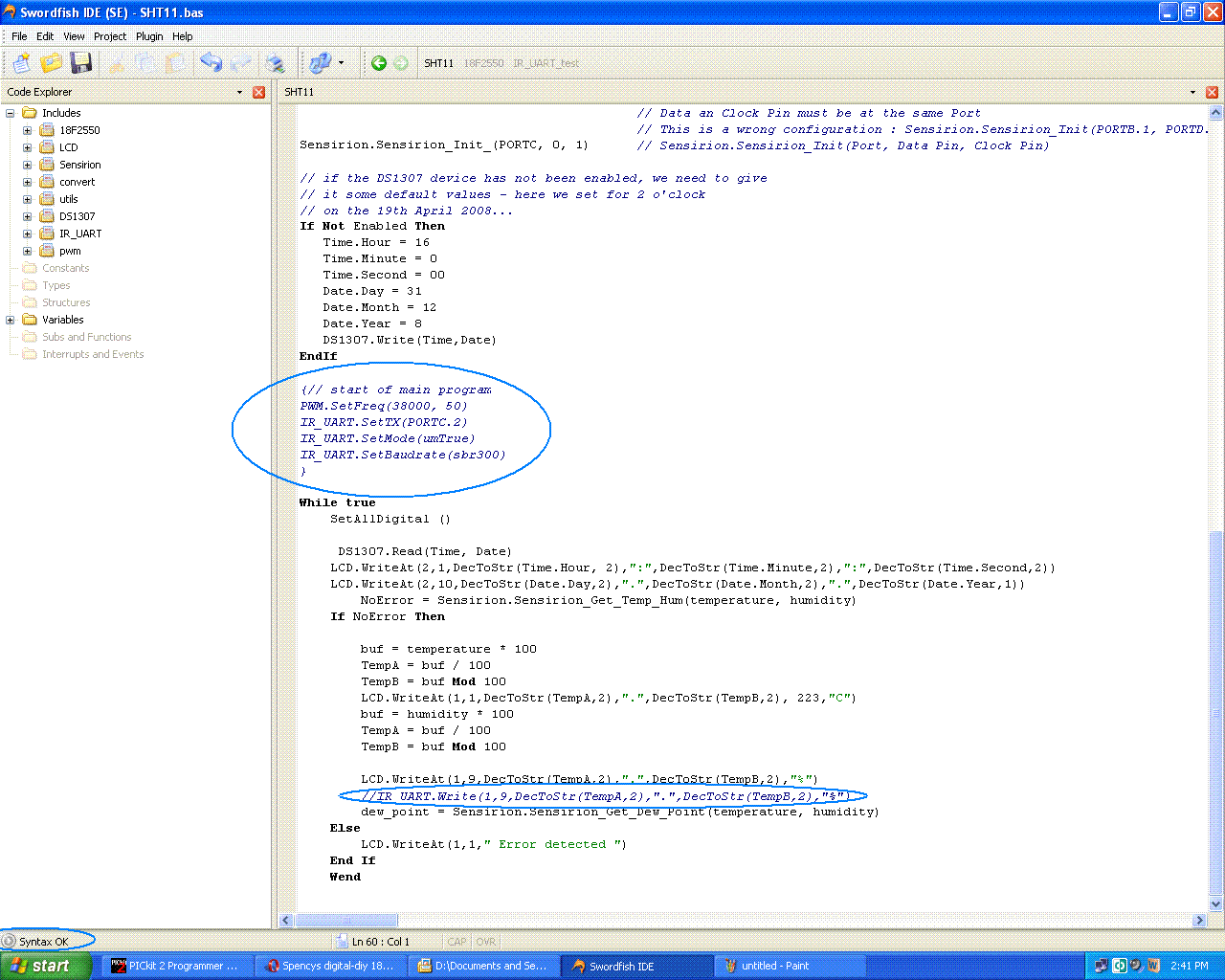Expand the pwm include node
Screen dimensions: 1225x980
[28, 251]
